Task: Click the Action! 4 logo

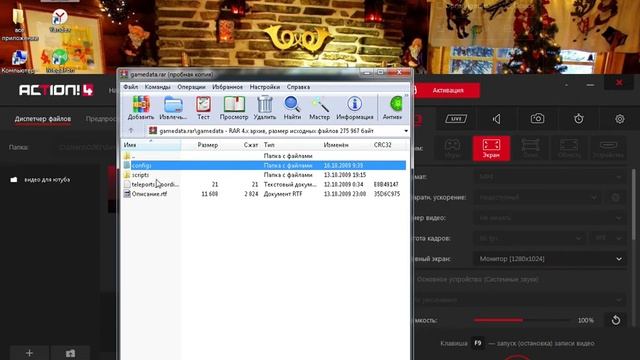Action: (x=56, y=90)
